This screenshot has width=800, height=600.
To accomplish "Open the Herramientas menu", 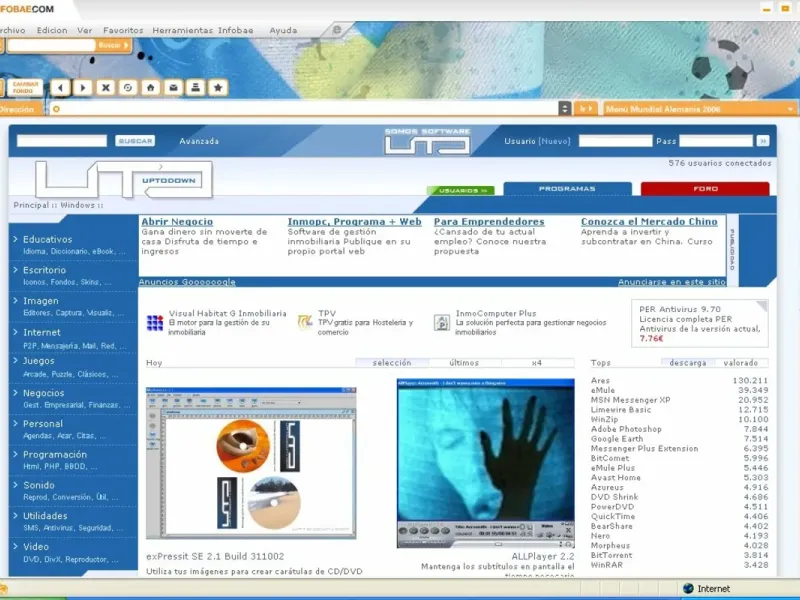I will tap(182, 31).
